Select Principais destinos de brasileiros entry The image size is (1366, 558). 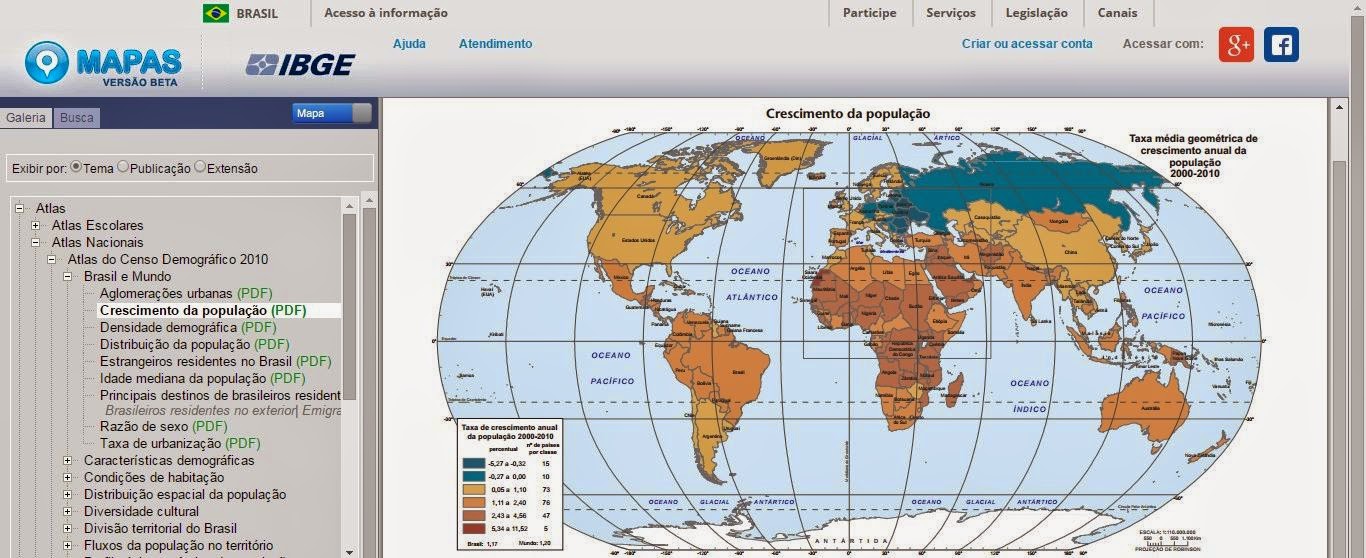(220, 395)
